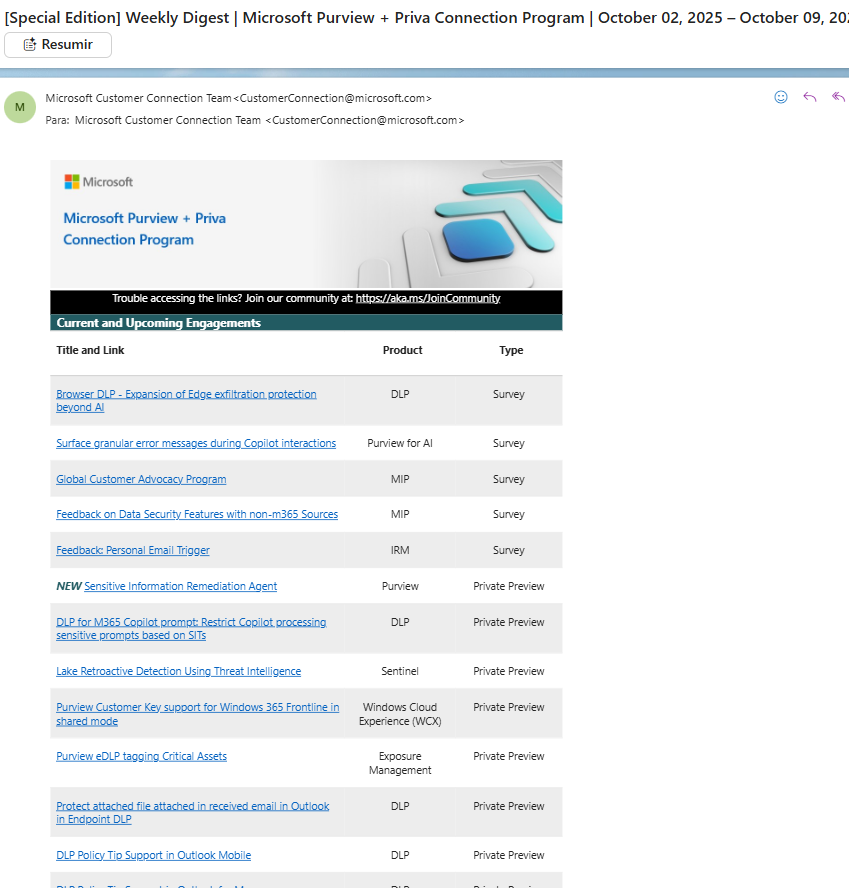Open DLP for M365 Copilot prompt link

[x=191, y=622]
